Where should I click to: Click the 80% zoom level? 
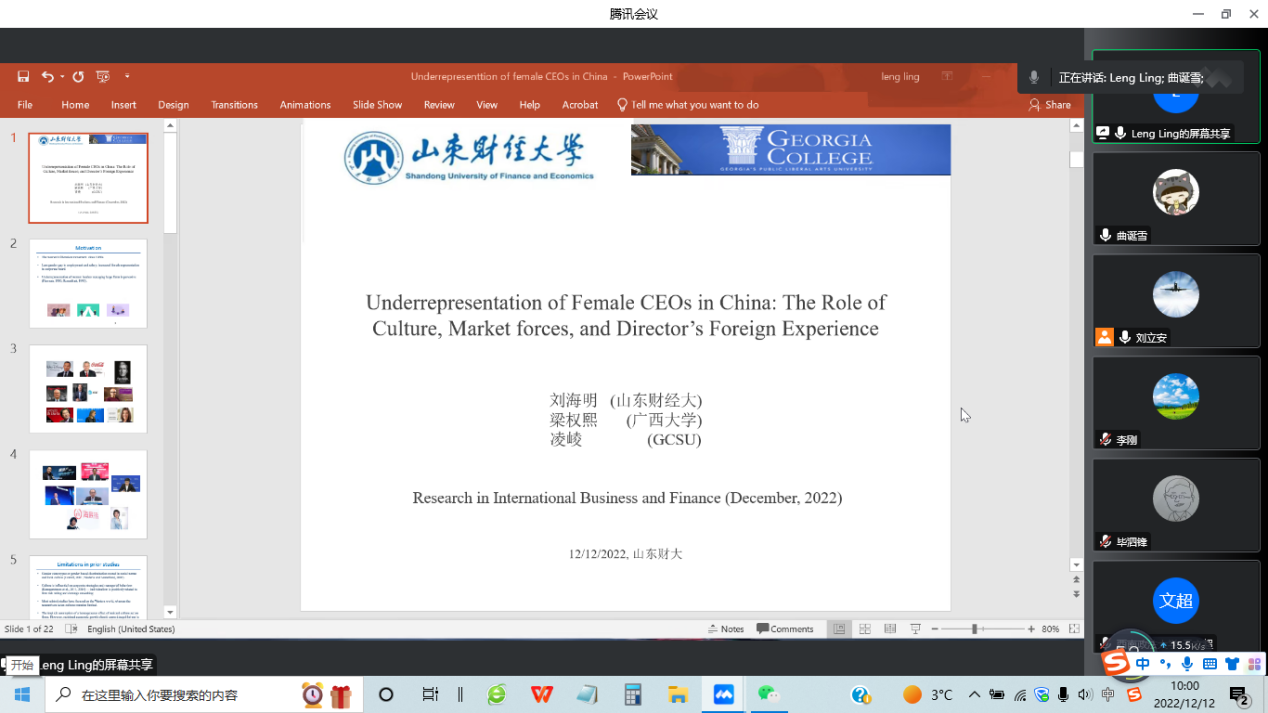[x=1050, y=629]
